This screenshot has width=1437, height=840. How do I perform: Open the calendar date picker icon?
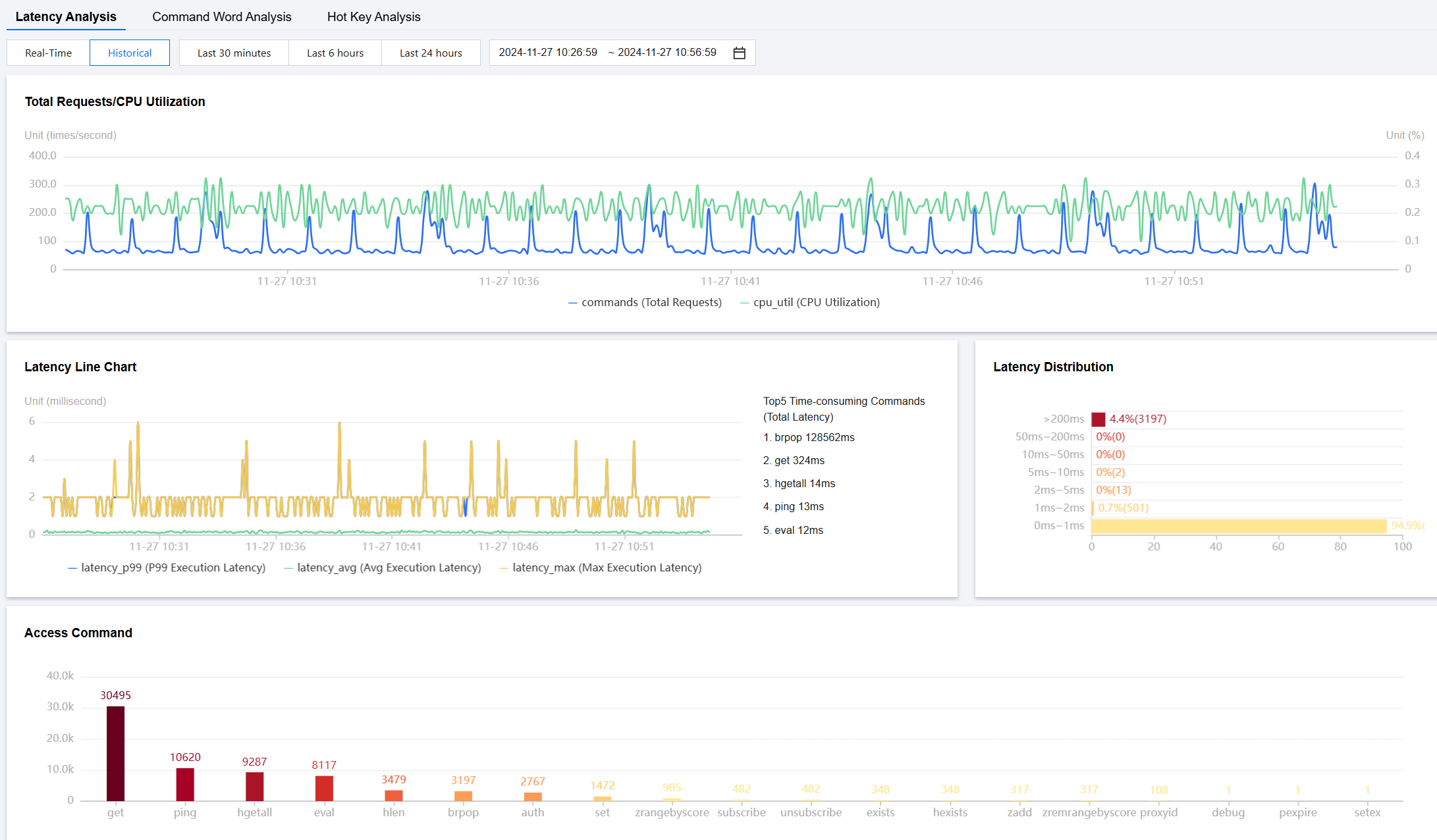click(739, 53)
